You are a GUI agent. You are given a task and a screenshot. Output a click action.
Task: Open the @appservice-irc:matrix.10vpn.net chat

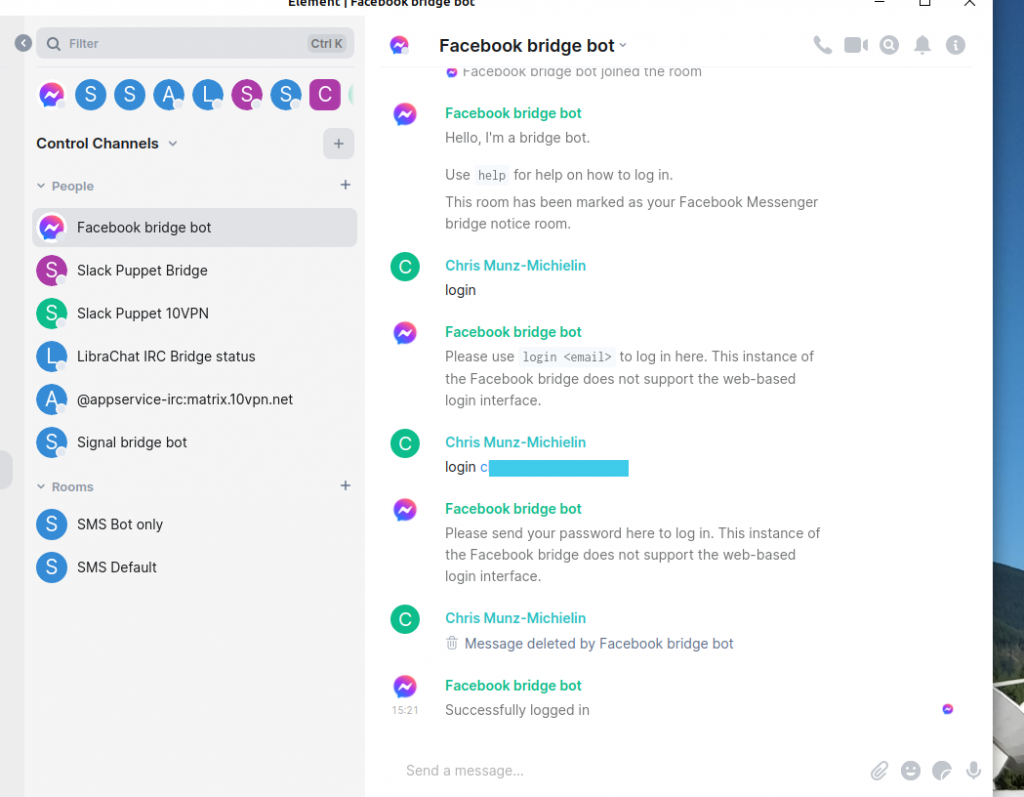195,400
